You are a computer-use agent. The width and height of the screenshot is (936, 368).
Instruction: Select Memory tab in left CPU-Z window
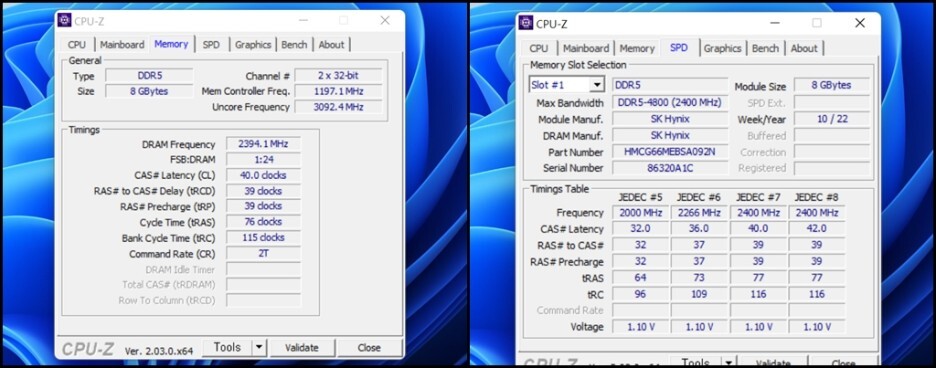point(171,44)
